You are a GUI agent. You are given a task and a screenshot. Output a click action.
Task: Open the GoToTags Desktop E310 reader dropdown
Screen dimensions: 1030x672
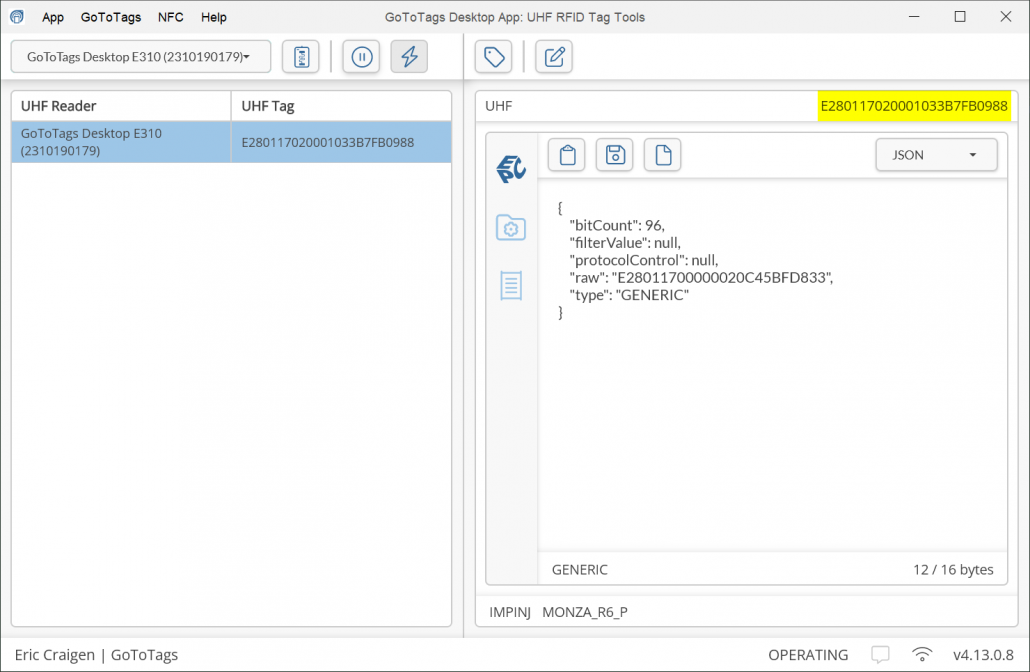click(x=141, y=57)
